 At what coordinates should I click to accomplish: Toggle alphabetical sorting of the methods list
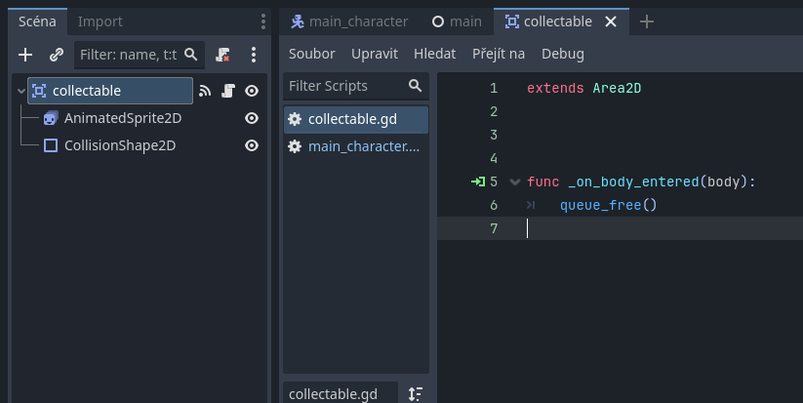415,394
